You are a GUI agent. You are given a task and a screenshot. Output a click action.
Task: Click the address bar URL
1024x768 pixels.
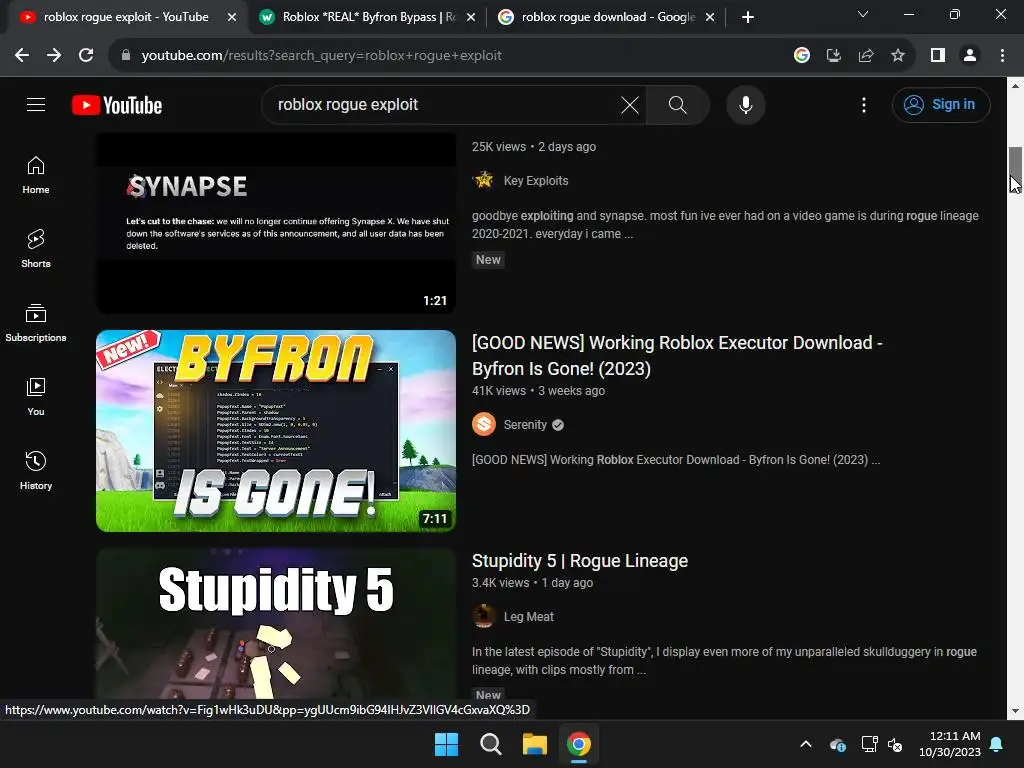click(321, 56)
